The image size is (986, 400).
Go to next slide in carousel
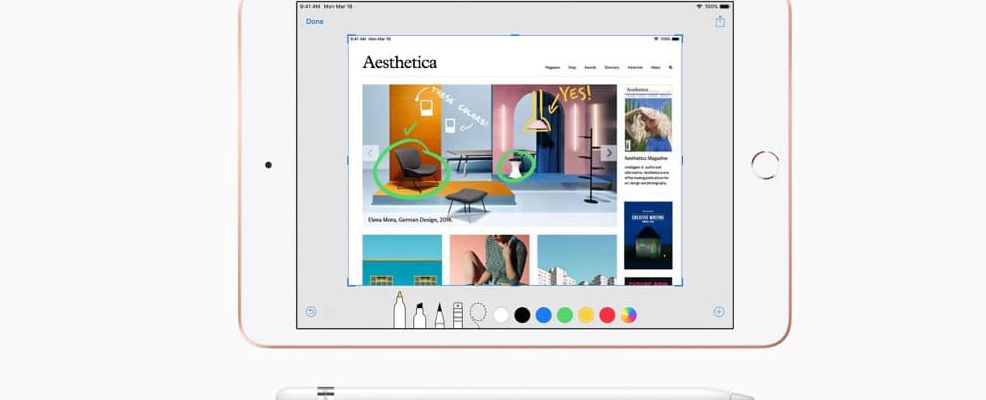click(x=609, y=153)
